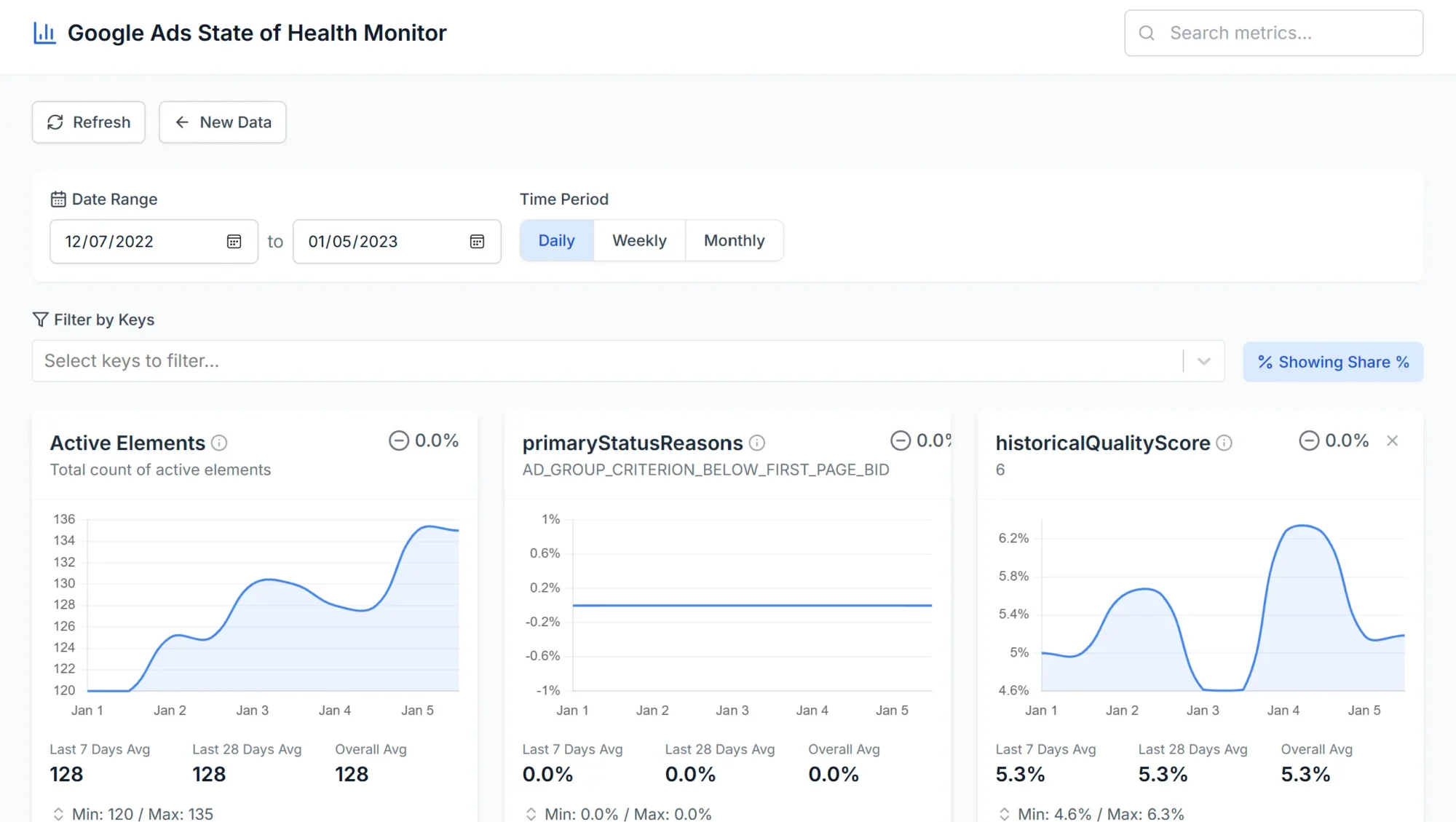This screenshot has width=1456, height=822.
Task: Expand Min/Max arrows on Active Elements card
Action: [58, 814]
